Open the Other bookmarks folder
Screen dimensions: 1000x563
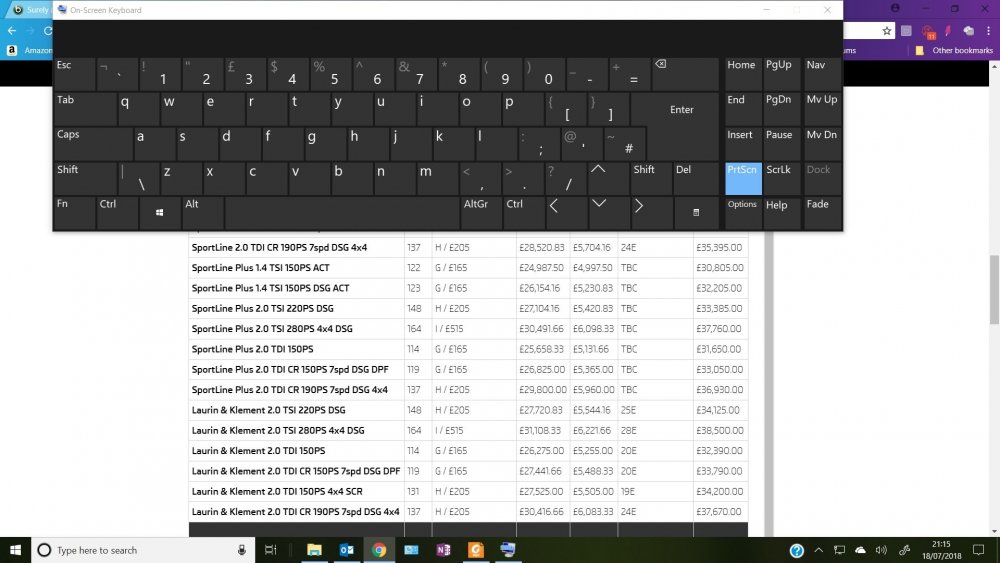(x=954, y=50)
